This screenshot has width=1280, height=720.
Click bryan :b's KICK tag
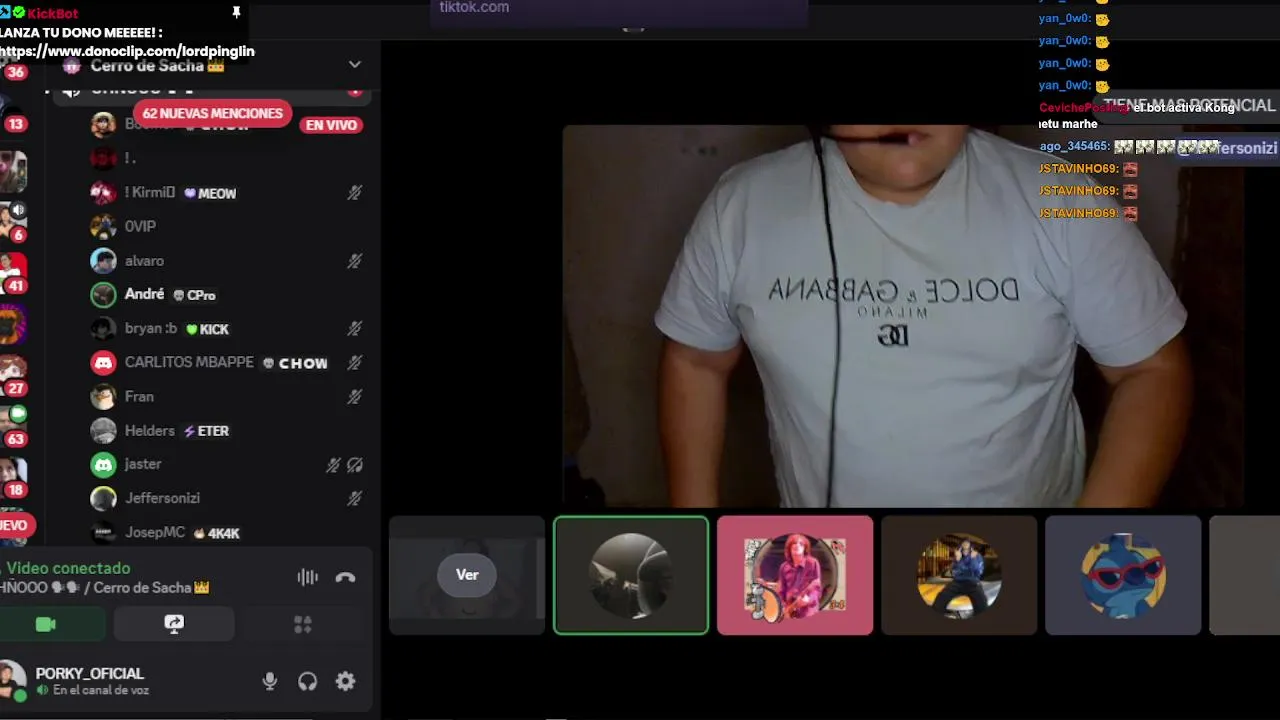coord(207,329)
